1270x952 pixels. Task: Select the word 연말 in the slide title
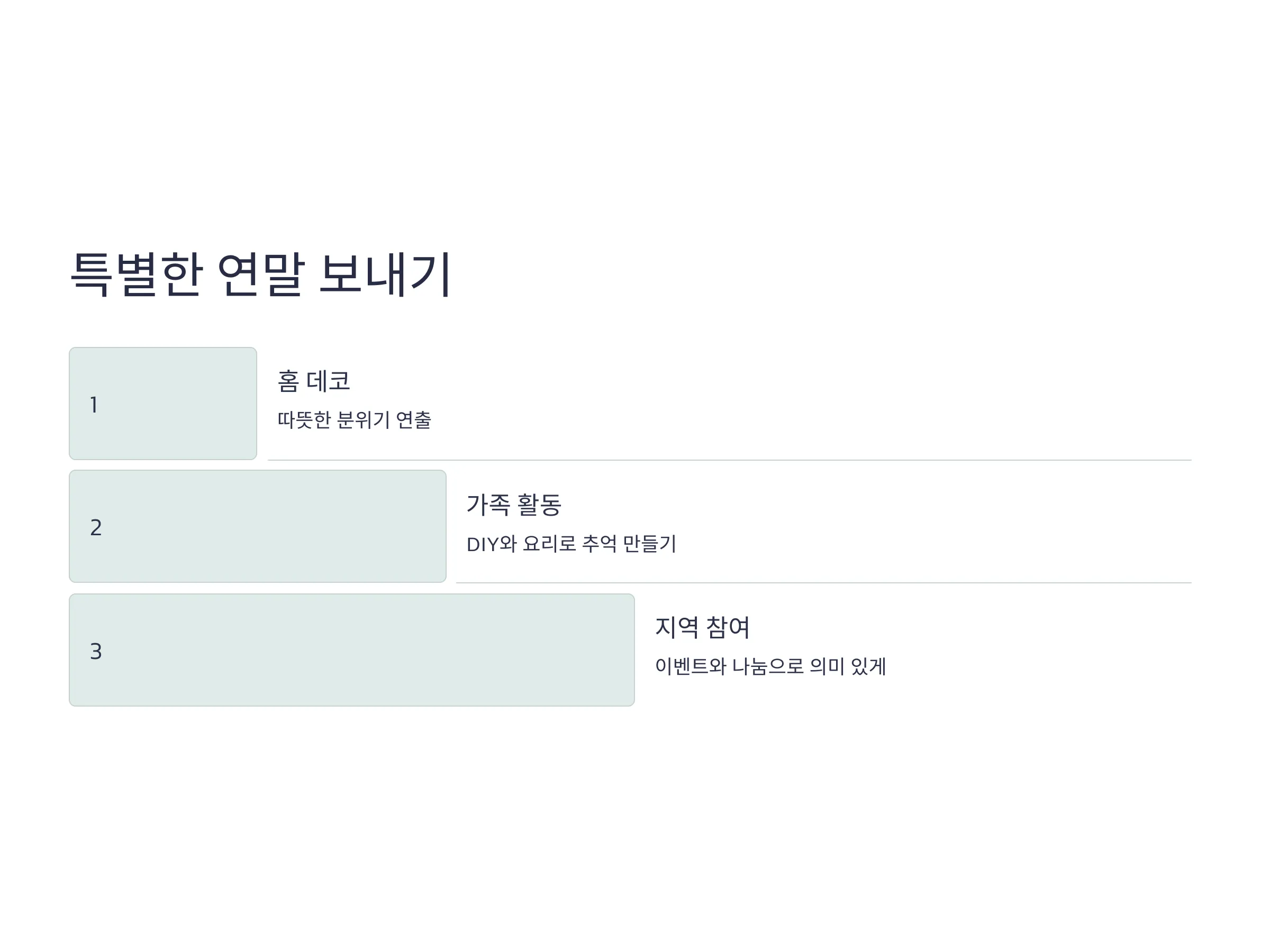pyautogui.click(x=261, y=274)
